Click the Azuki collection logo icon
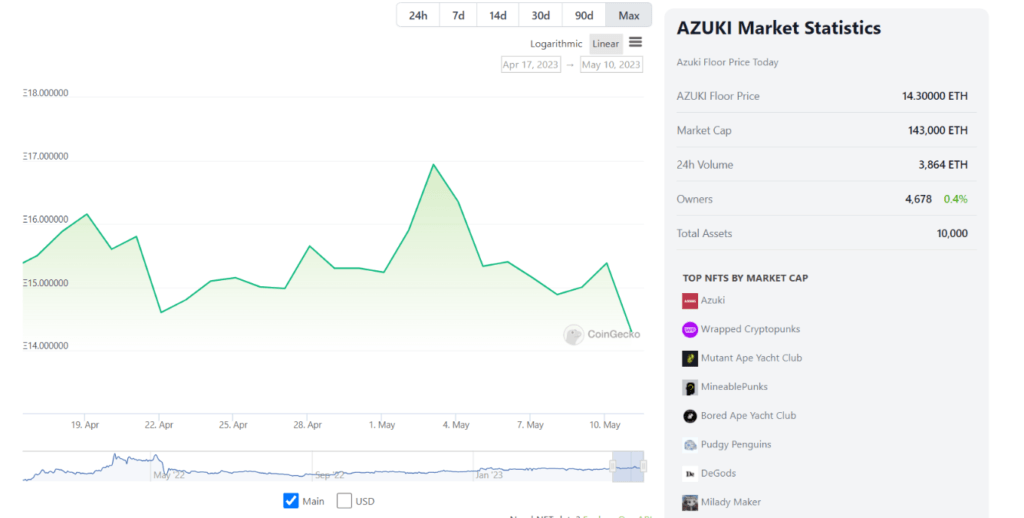Viewport: 1024px width, 518px height. [690, 300]
